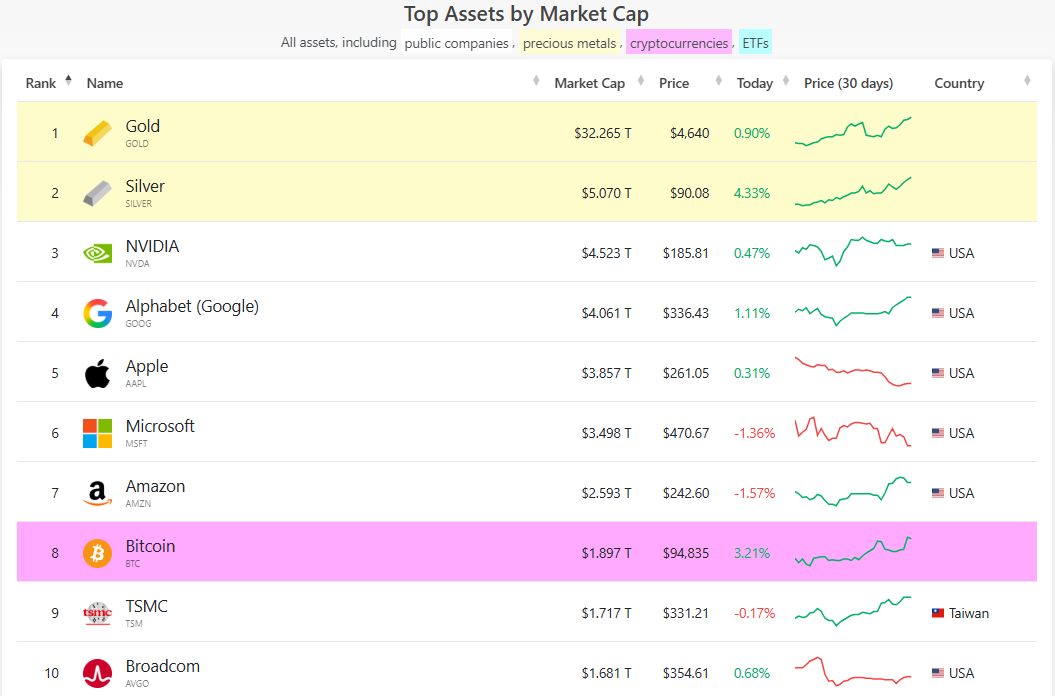Click the NVIDIA logo icon
This screenshot has width=1055, height=696.
click(x=97, y=253)
